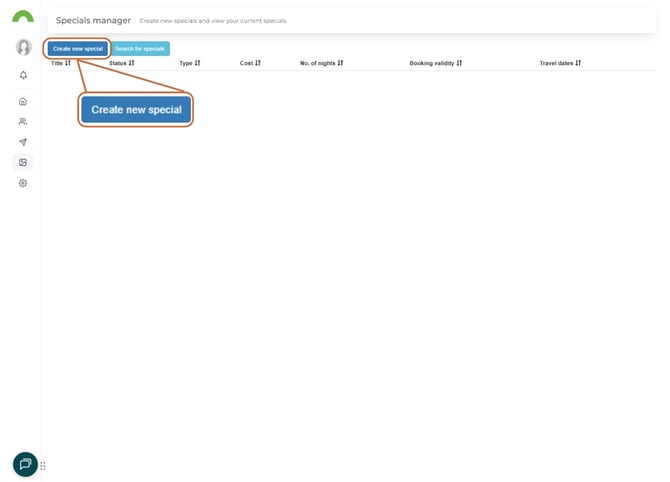This screenshot has height=482, width=670.
Task: Select the image gallery sidebar icon
Action: point(23,162)
